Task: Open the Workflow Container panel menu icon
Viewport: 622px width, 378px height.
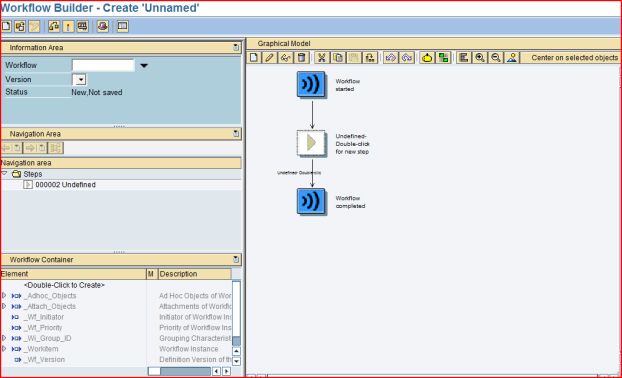Action: (236, 259)
